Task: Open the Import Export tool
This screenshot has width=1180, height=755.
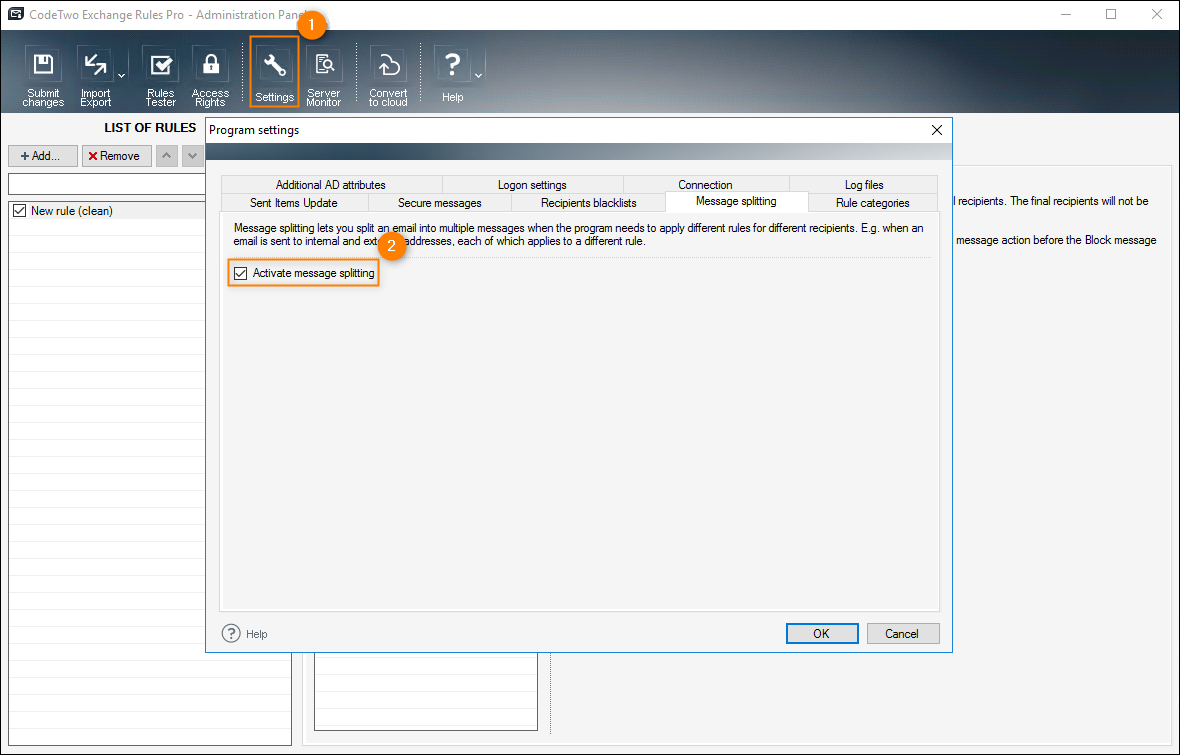Action: [x=96, y=76]
